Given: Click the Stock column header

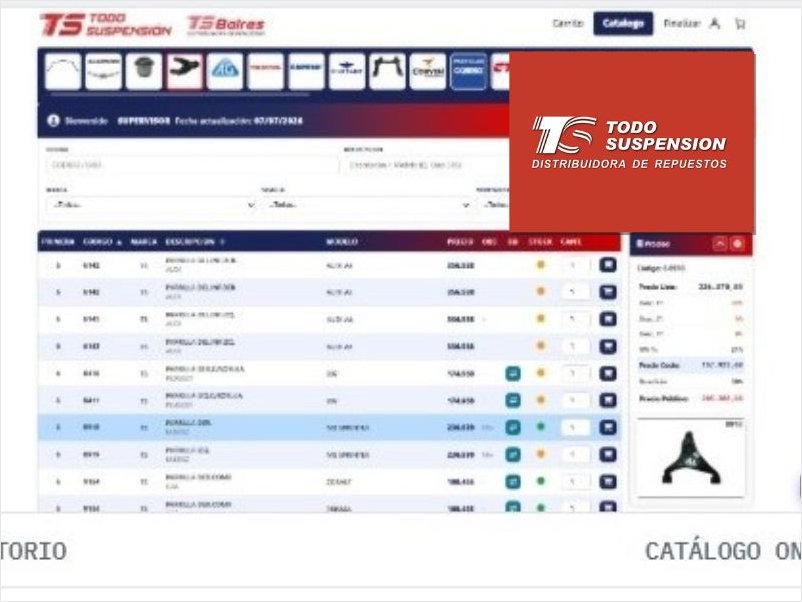Looking at the screenshot, I should pos(540,242).
